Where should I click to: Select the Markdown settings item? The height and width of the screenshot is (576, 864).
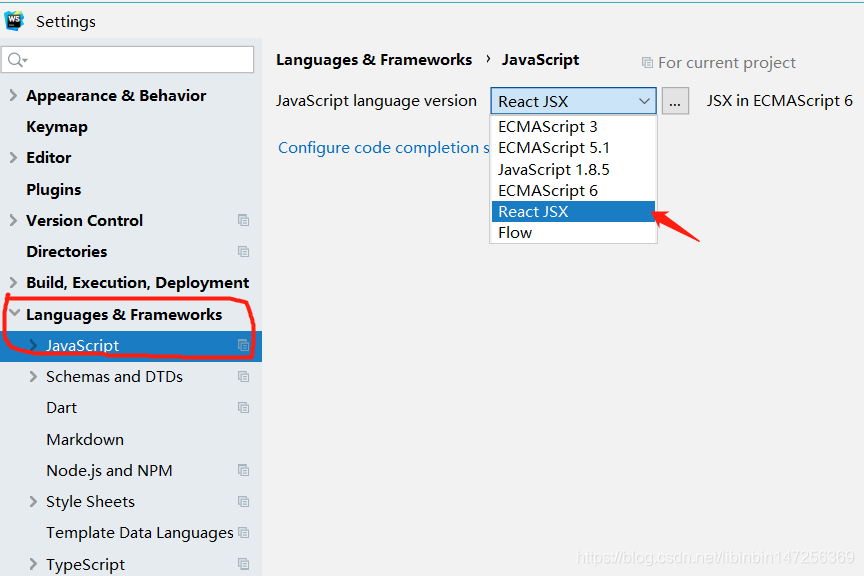pyautogui.click(x=85, y=440)
